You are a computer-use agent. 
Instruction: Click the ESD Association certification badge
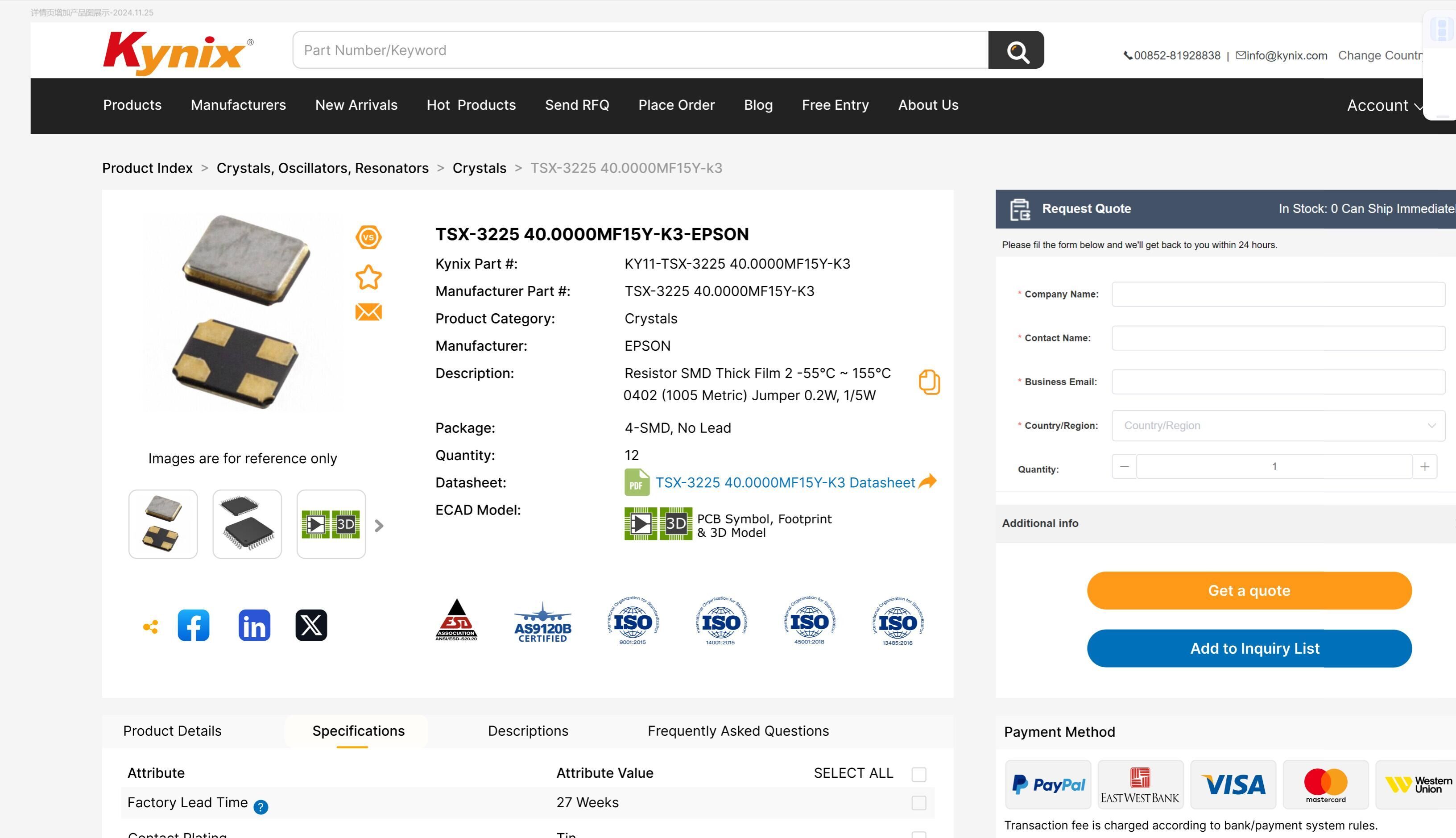coord(456,620)
